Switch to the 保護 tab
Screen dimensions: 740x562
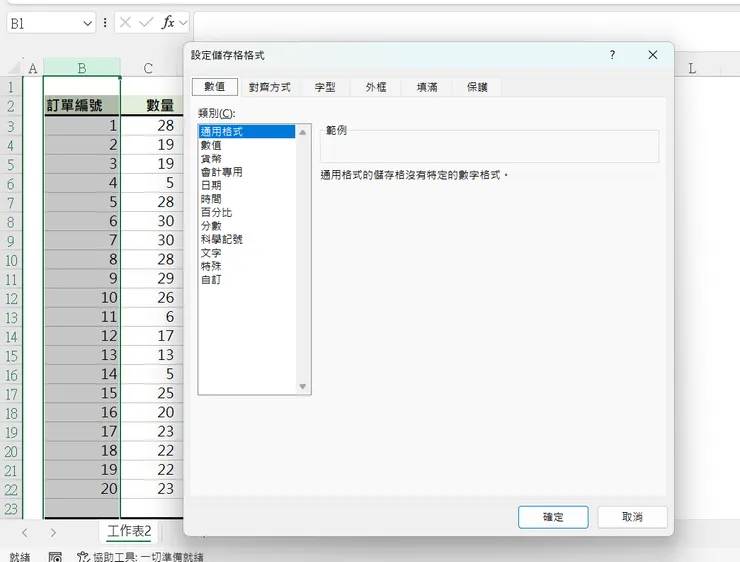(x=477, y=87)
